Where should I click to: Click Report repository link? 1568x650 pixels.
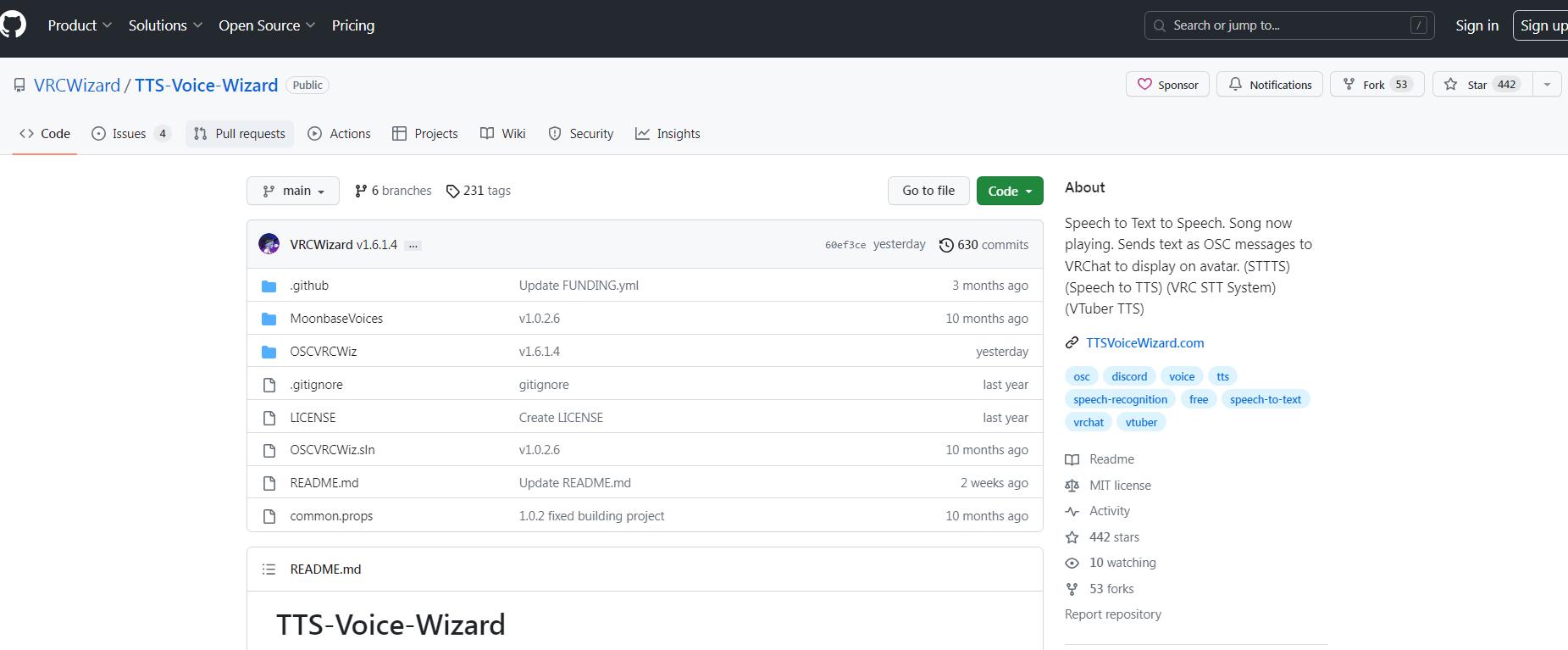(1113, 614)
